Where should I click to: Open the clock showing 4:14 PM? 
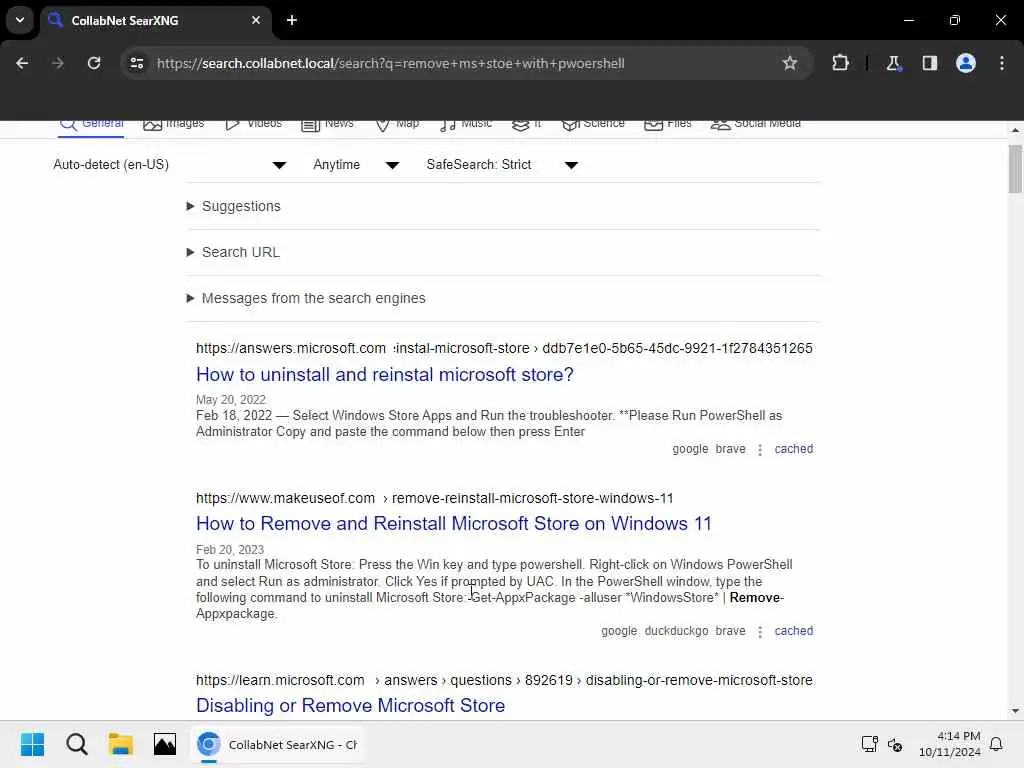coord(950,744)
